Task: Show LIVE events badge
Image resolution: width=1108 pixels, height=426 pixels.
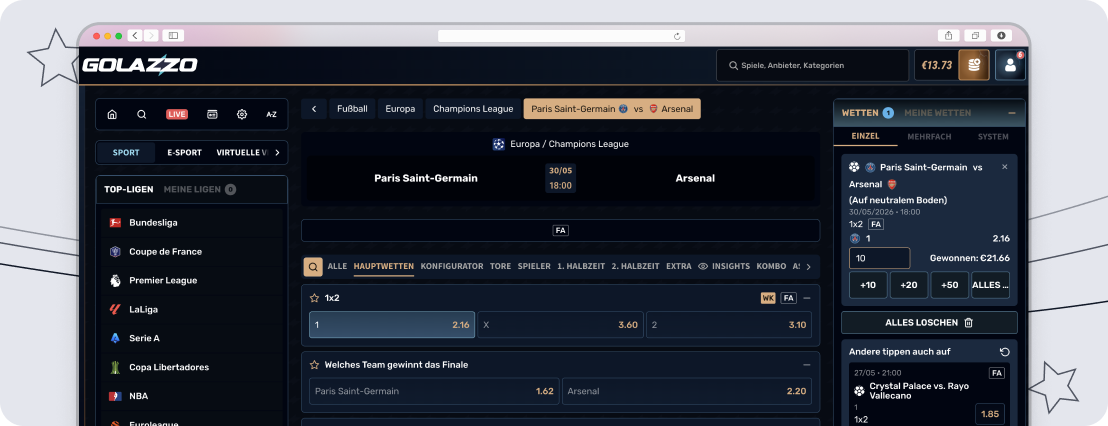Action: [x=177, y=114]
